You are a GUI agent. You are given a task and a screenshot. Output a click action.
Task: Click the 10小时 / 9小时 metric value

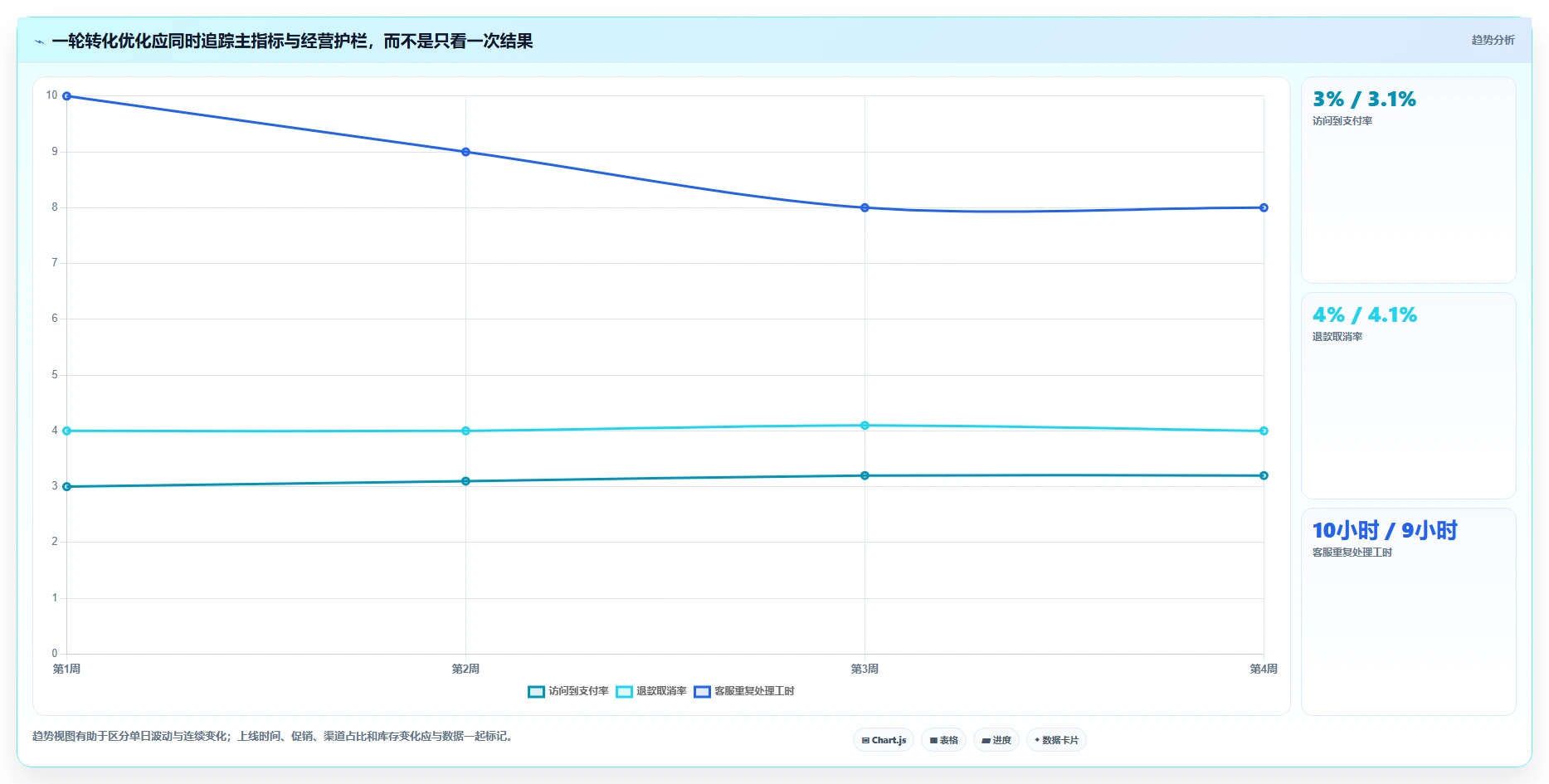1385,530
